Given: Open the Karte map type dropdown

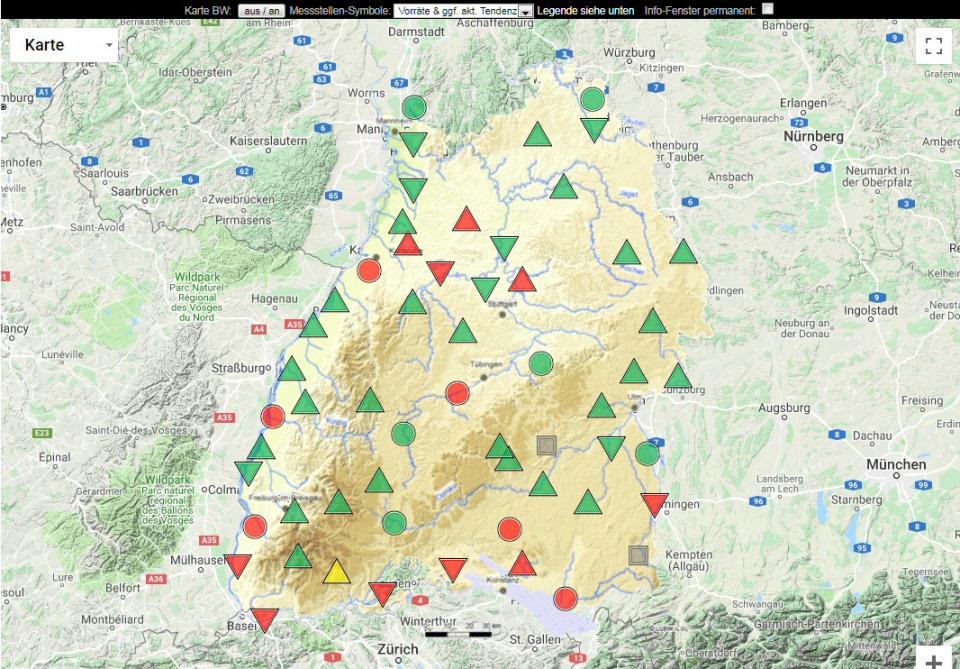Looking at the screenshot, I should [x=64, y=45].
